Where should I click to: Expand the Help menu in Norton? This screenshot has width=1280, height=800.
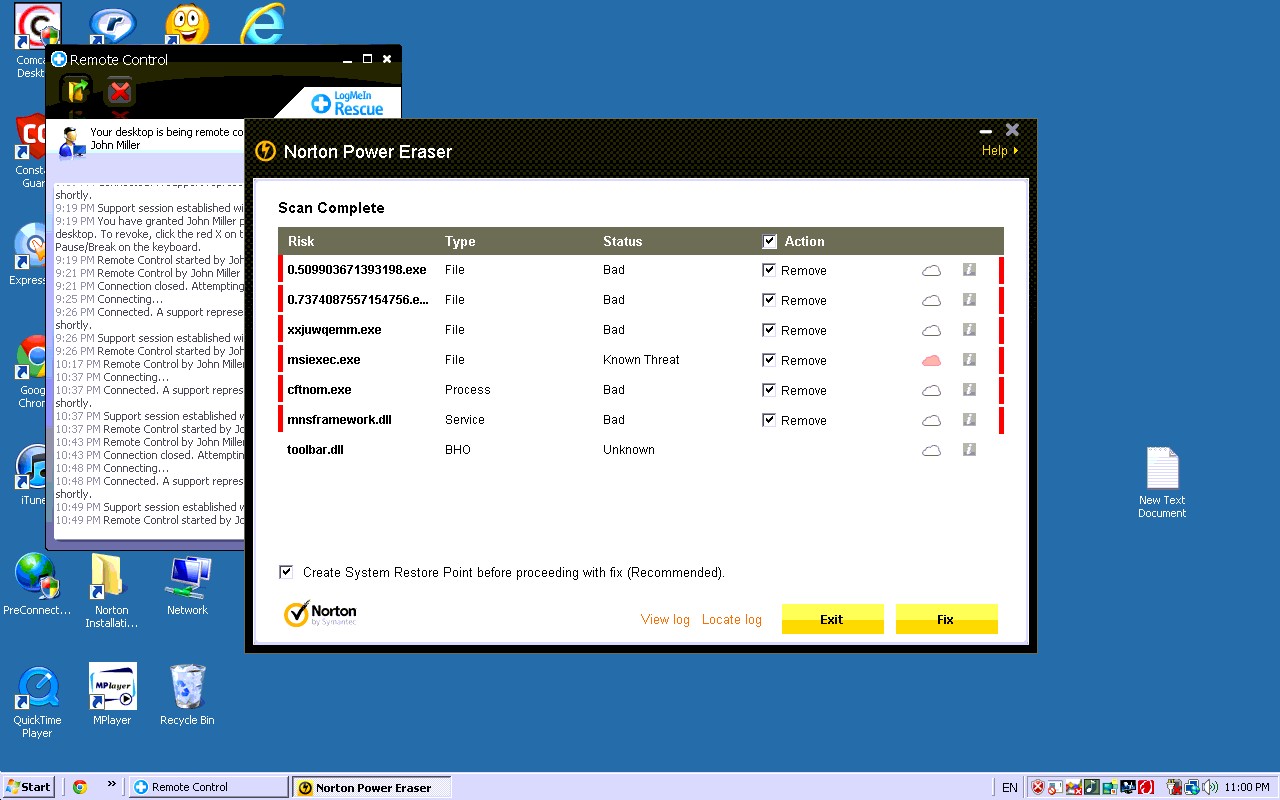pos(999,151)
